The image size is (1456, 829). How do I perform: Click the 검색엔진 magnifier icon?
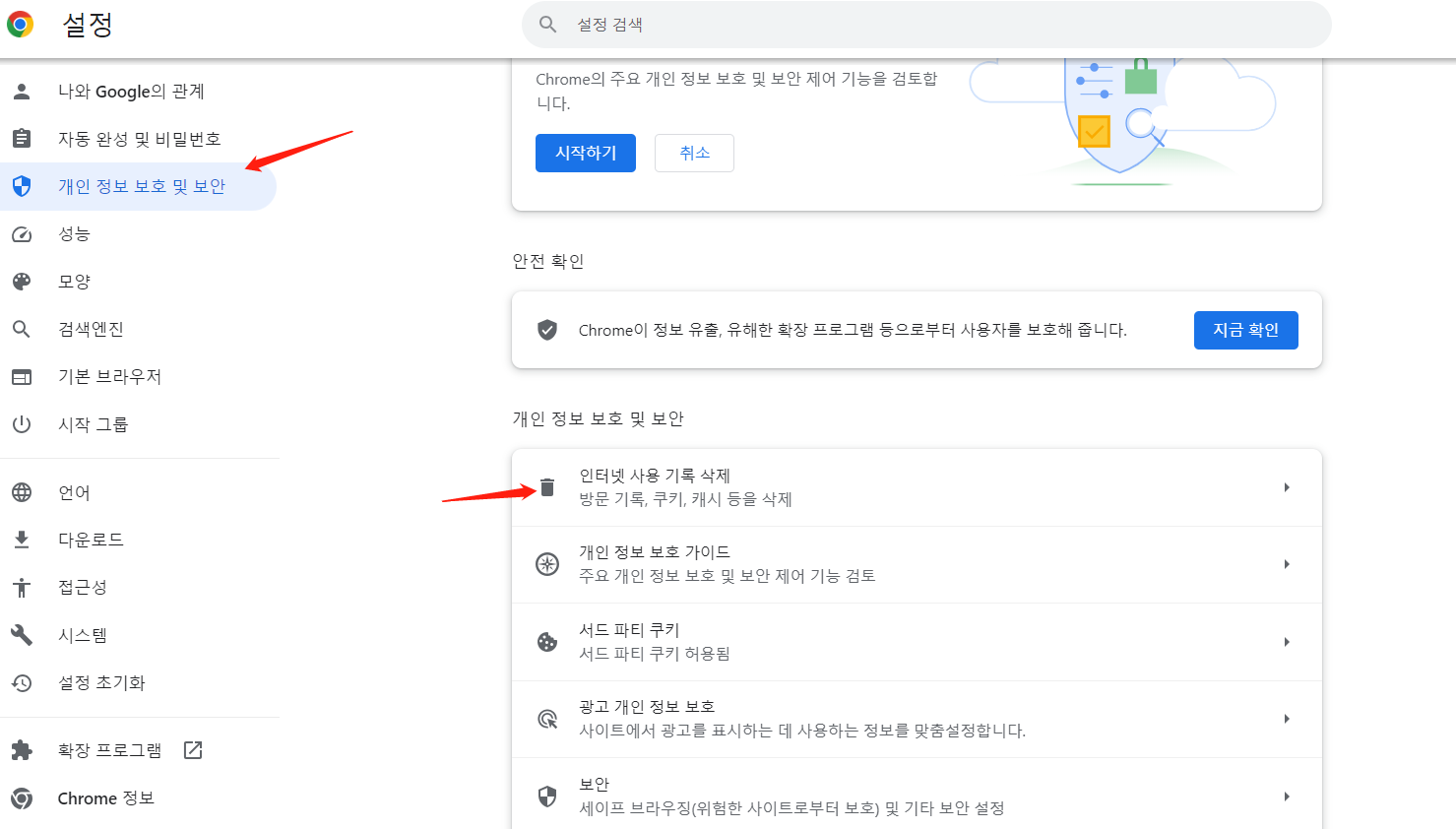pos(22,328)
